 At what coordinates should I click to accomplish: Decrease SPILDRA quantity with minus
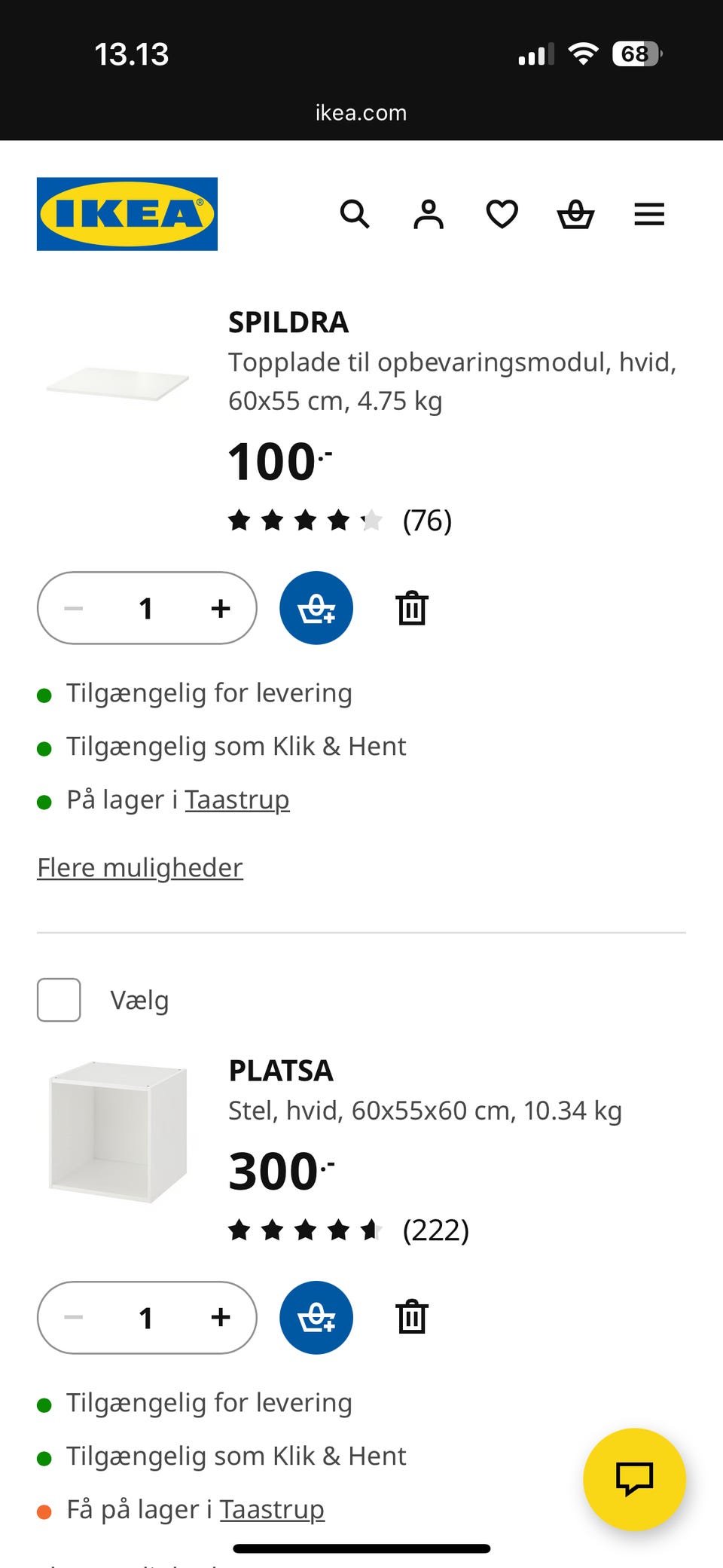click(x=74, y=608)
